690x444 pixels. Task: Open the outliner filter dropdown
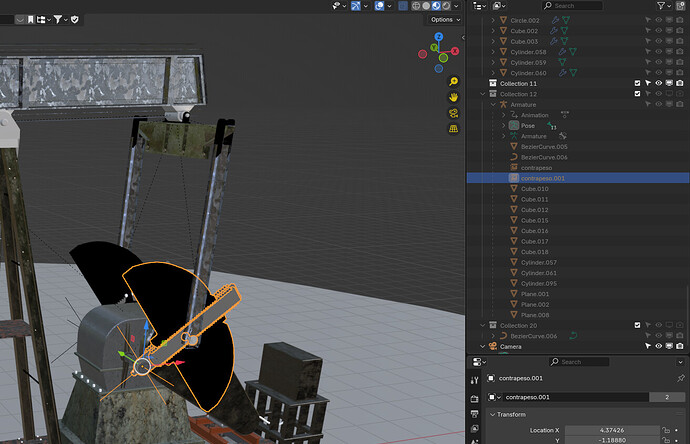(x=662, y=6)
